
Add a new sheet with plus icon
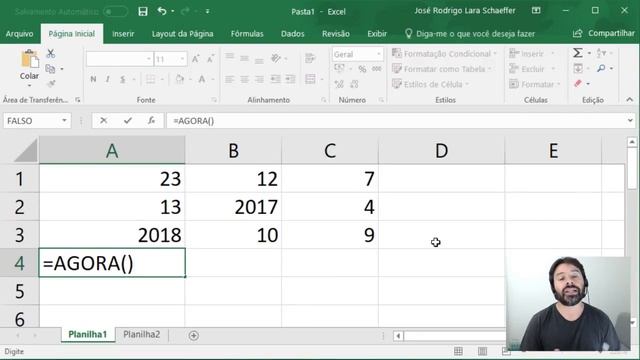pyautogui.click(x=193, y=336)
